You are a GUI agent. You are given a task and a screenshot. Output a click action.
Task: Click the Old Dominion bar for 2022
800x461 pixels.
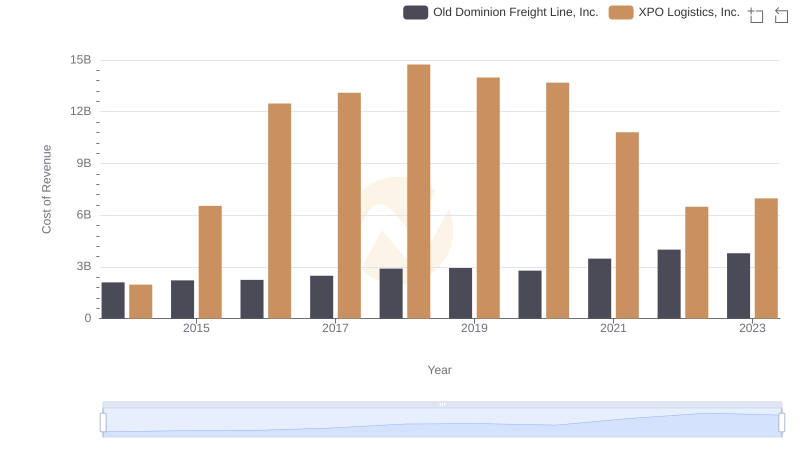point(669,284)
